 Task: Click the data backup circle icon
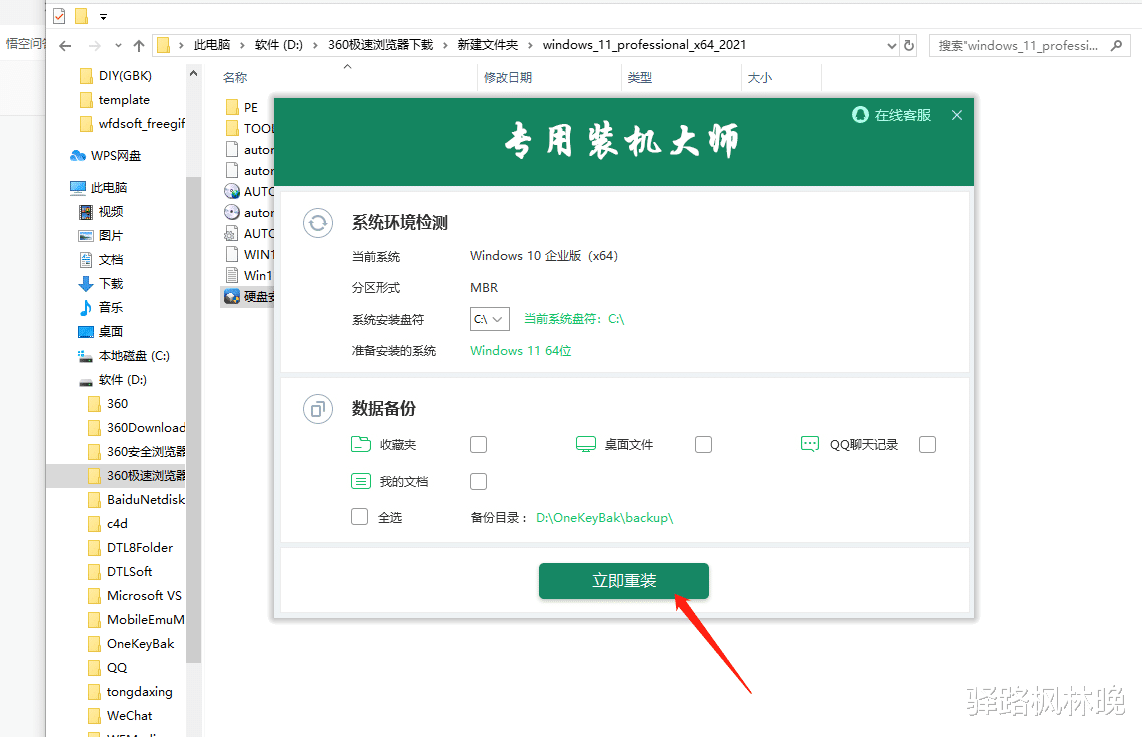(317, 409)
